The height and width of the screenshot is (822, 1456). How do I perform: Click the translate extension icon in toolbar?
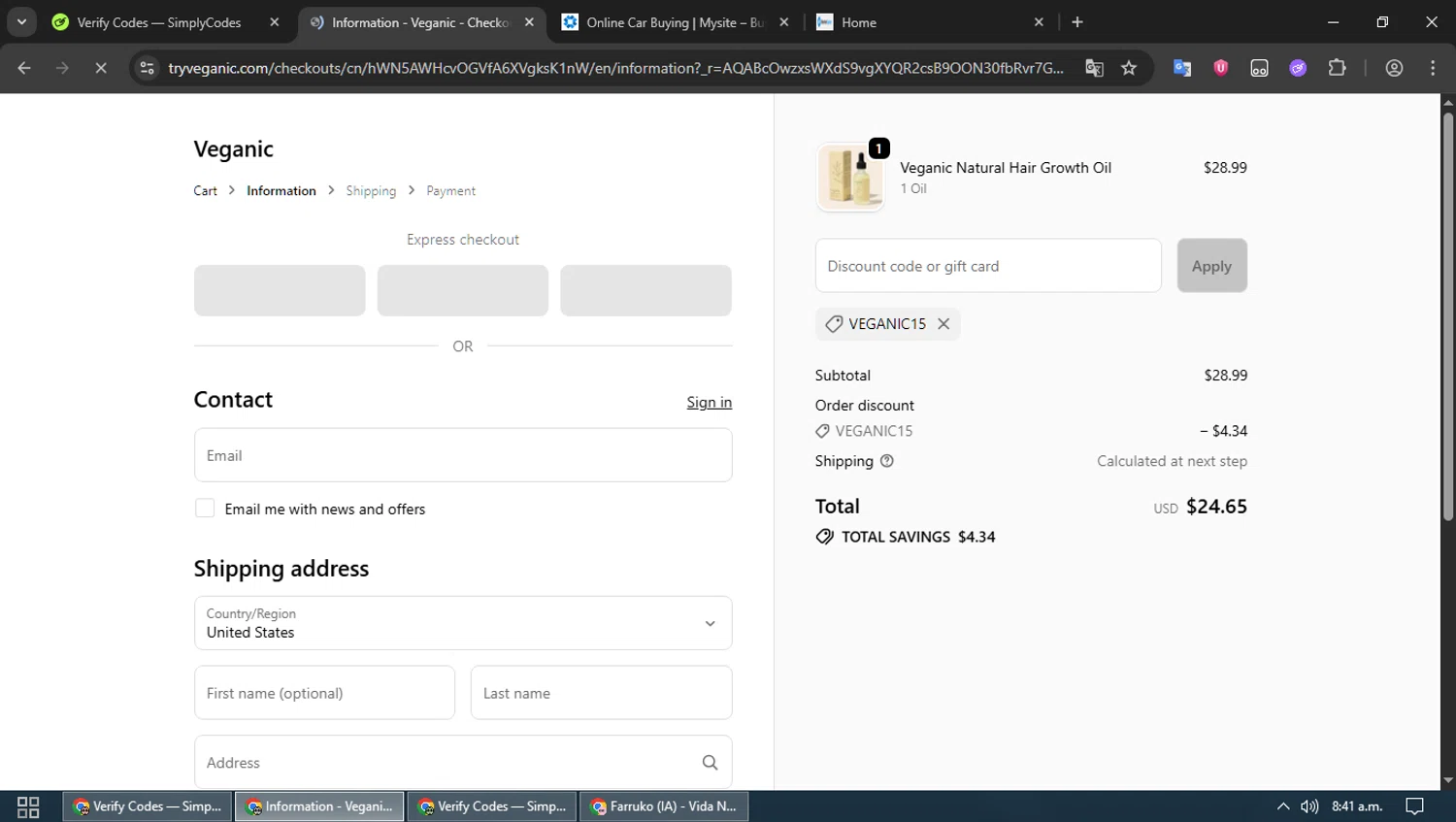(x=1181, y=68)
